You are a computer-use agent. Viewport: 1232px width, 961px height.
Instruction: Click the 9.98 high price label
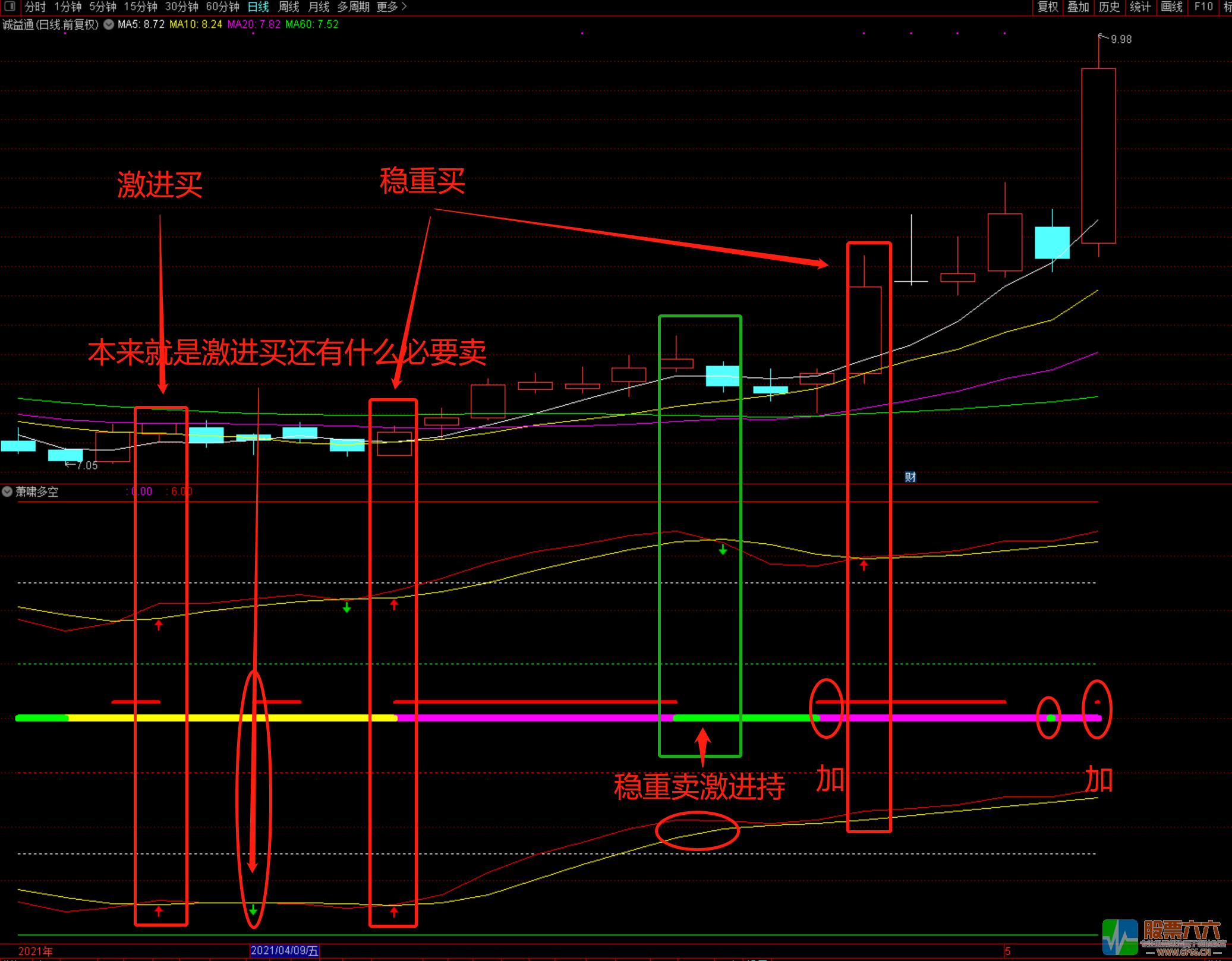click(x=1121, y=39)
